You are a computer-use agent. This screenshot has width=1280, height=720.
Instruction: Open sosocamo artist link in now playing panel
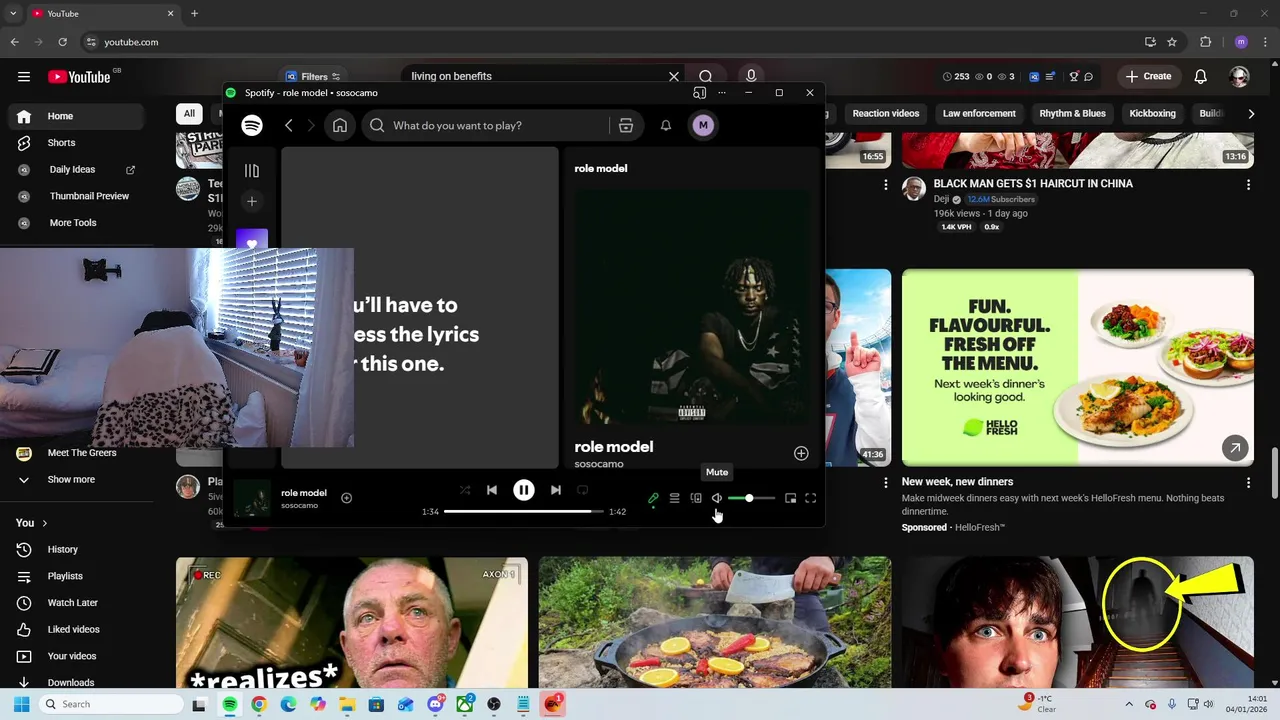coord(599,464)
